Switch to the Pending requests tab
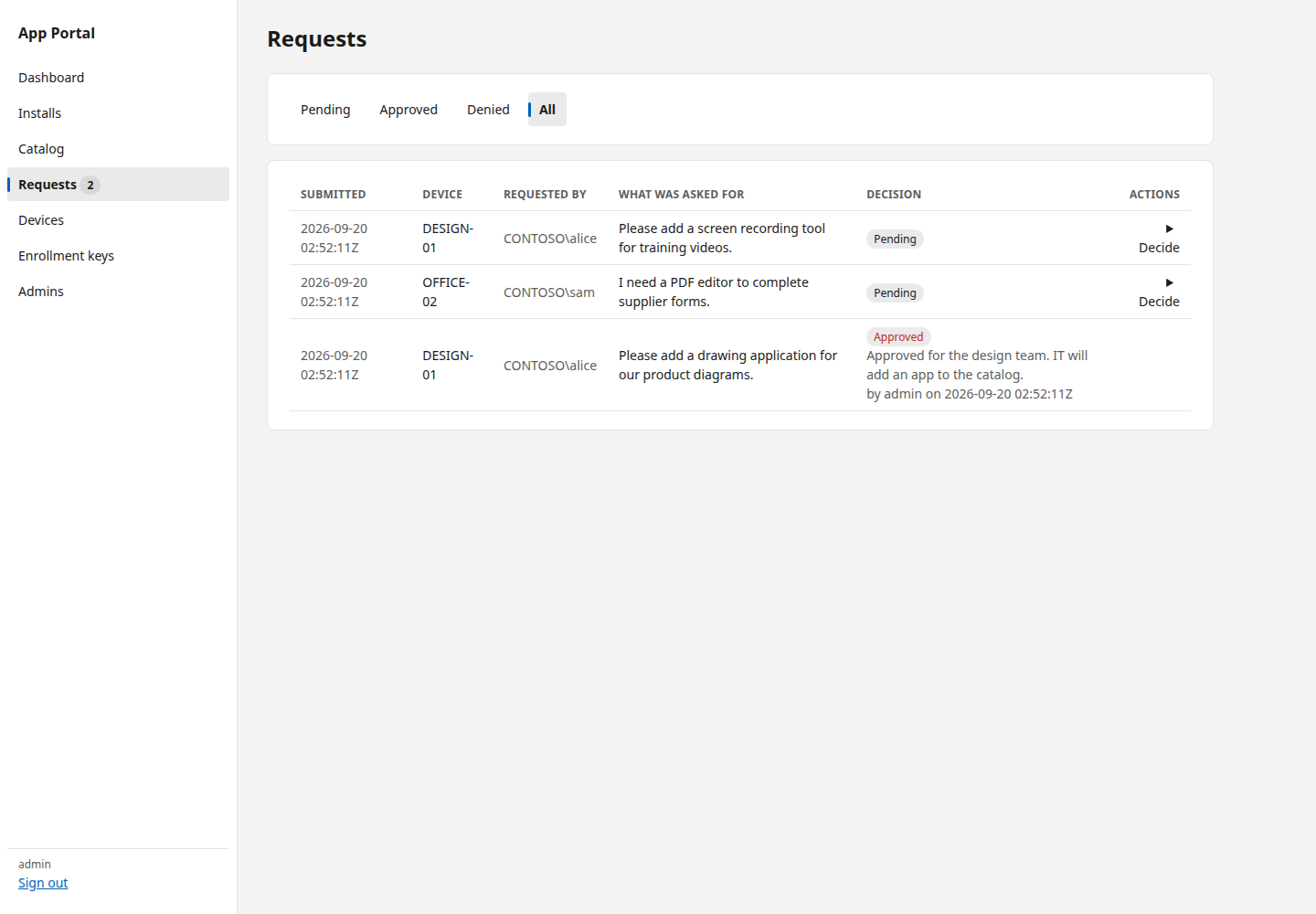Viewport: 1316px width, 914px height. pos(325,110)
